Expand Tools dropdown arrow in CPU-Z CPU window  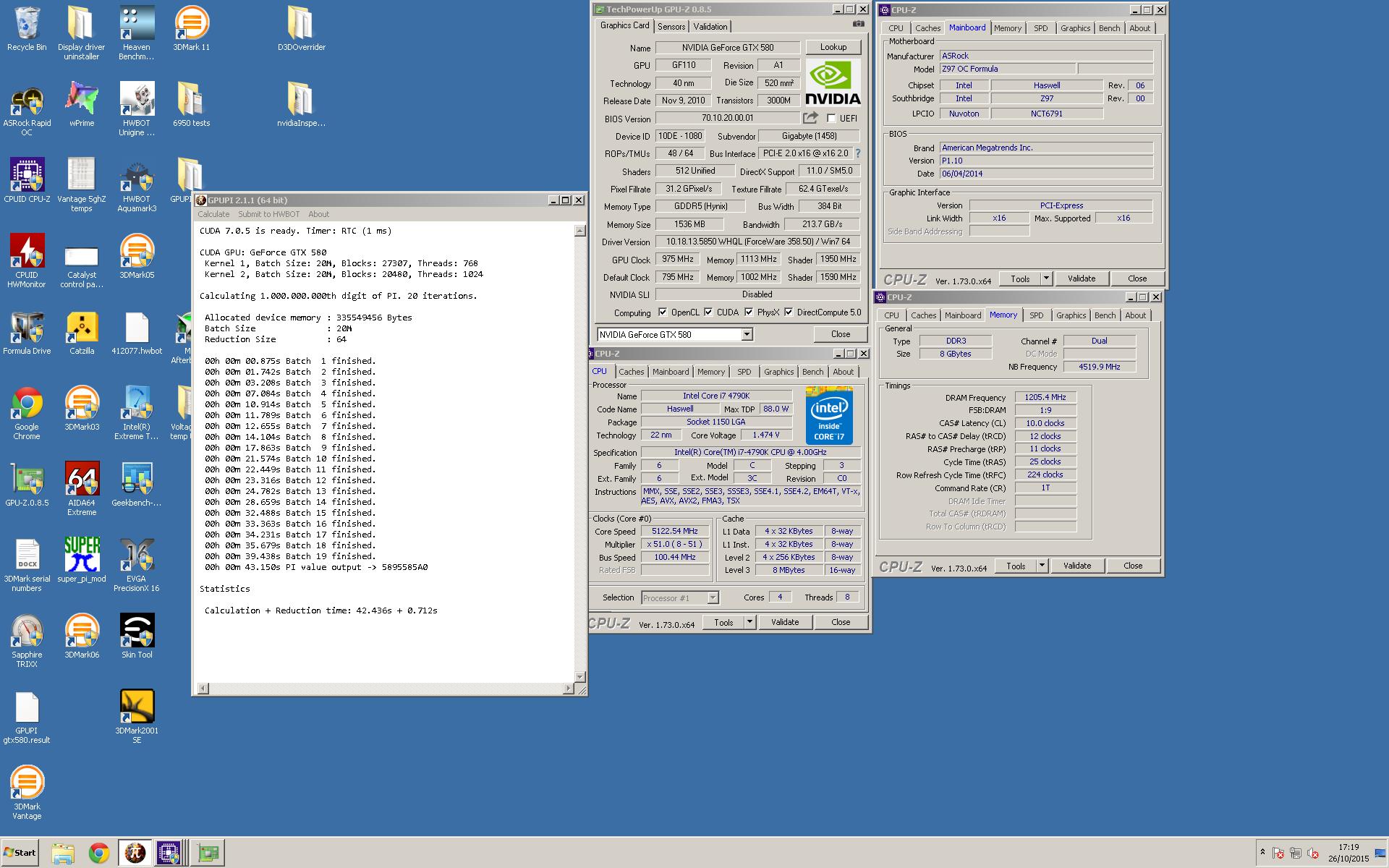[x=749, y=622]
